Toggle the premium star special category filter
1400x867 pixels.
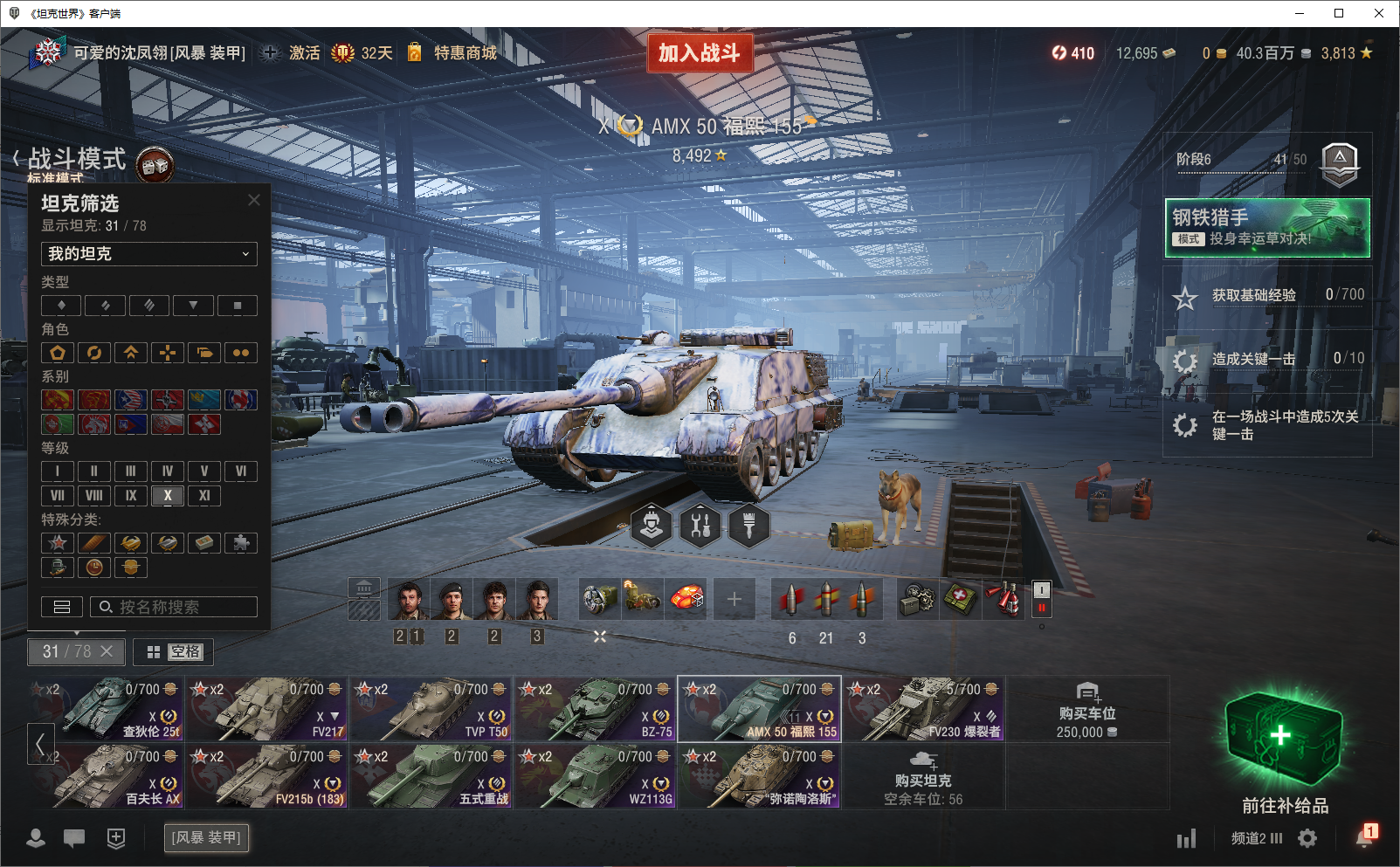tap(58, 542)
